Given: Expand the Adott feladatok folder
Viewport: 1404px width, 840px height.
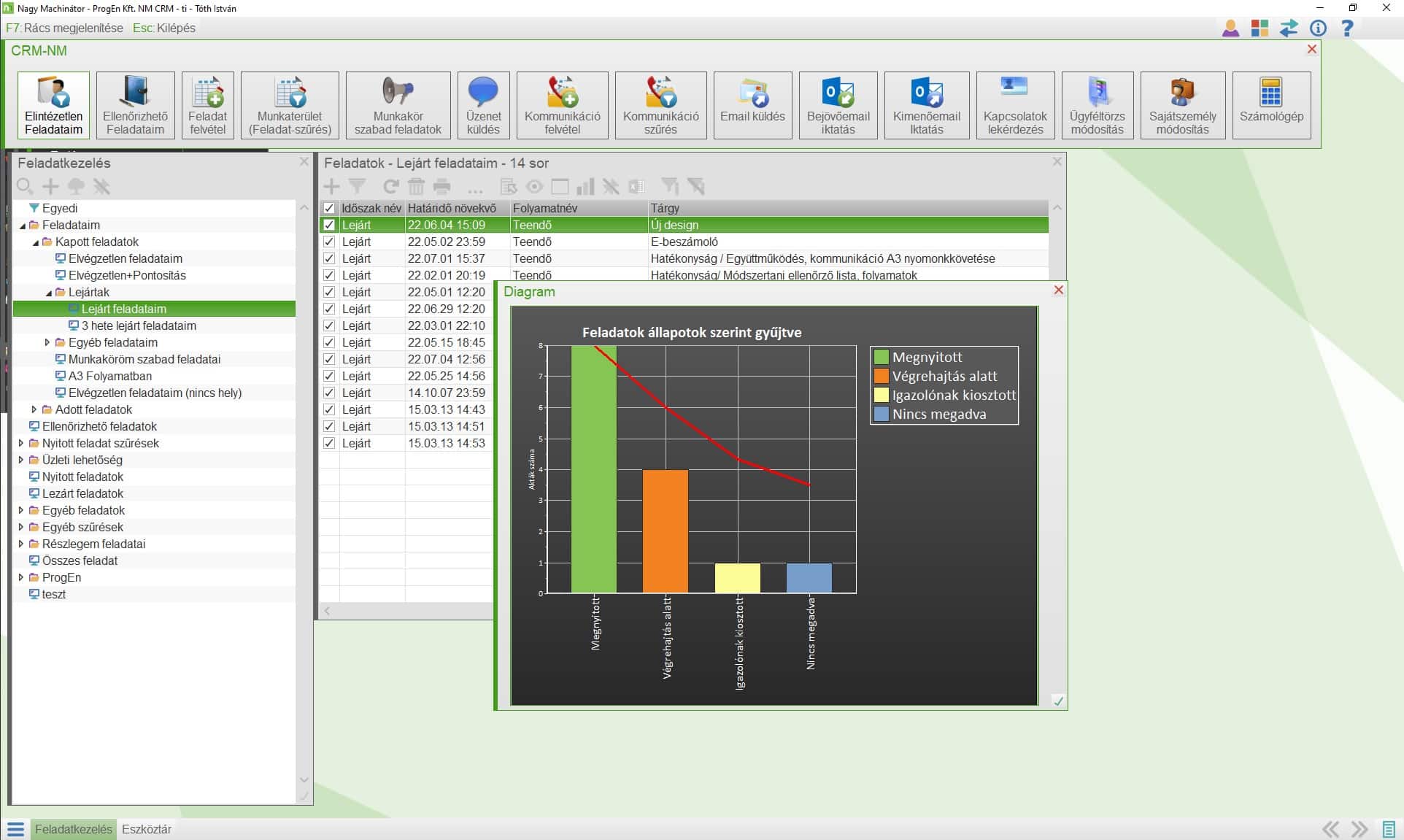Looking at the screenshot, I should coord(34,409).
